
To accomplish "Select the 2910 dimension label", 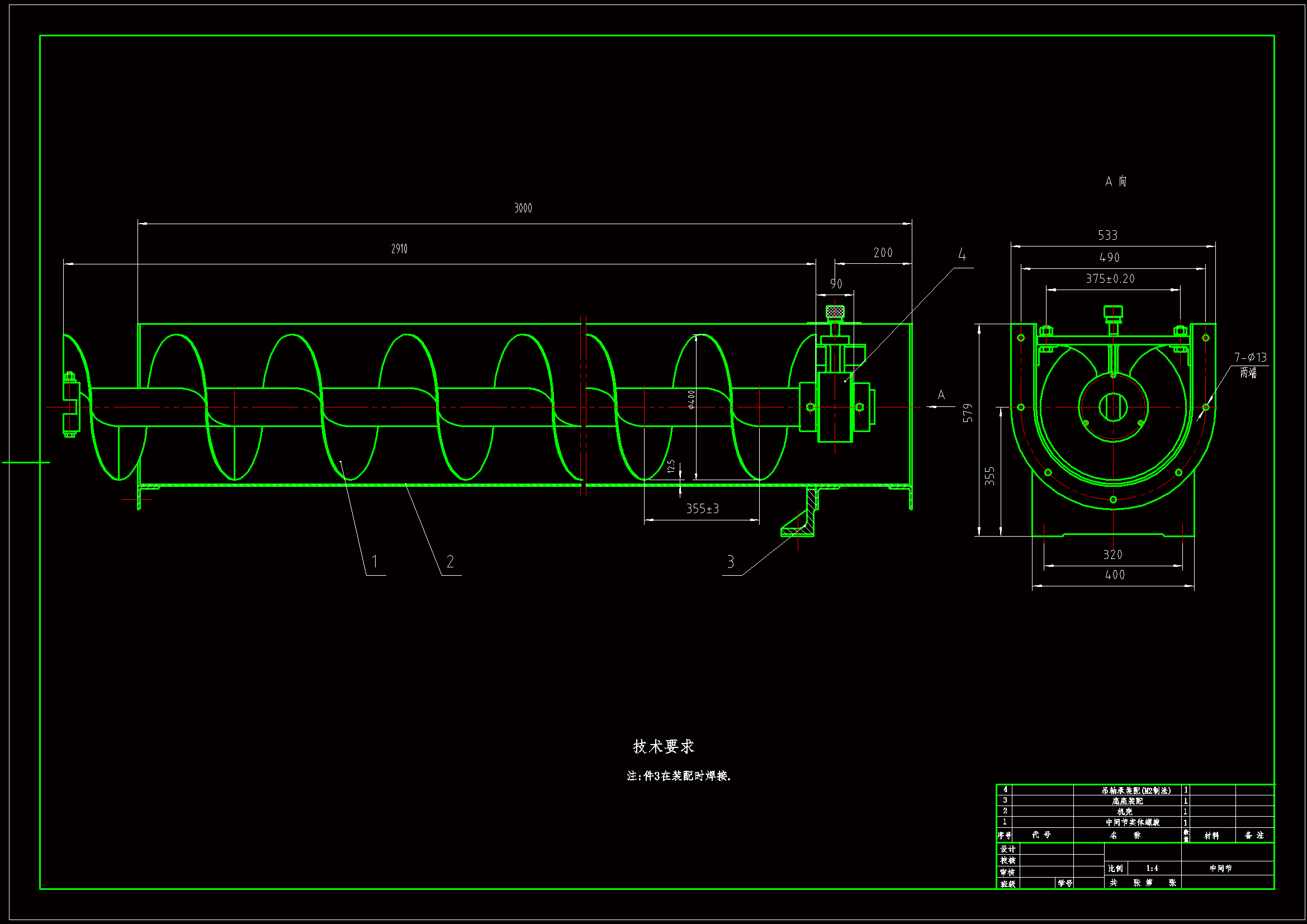I will click(x=399, y=249).
